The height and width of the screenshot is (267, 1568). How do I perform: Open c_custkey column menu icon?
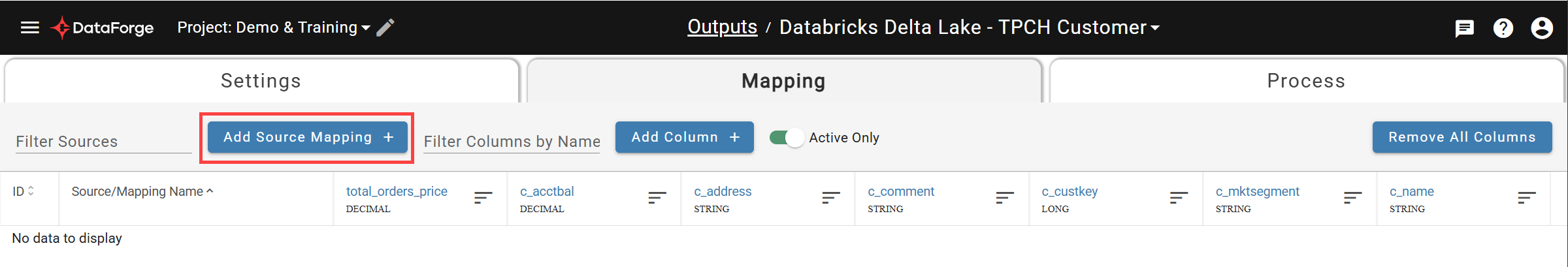[1179, 197]
